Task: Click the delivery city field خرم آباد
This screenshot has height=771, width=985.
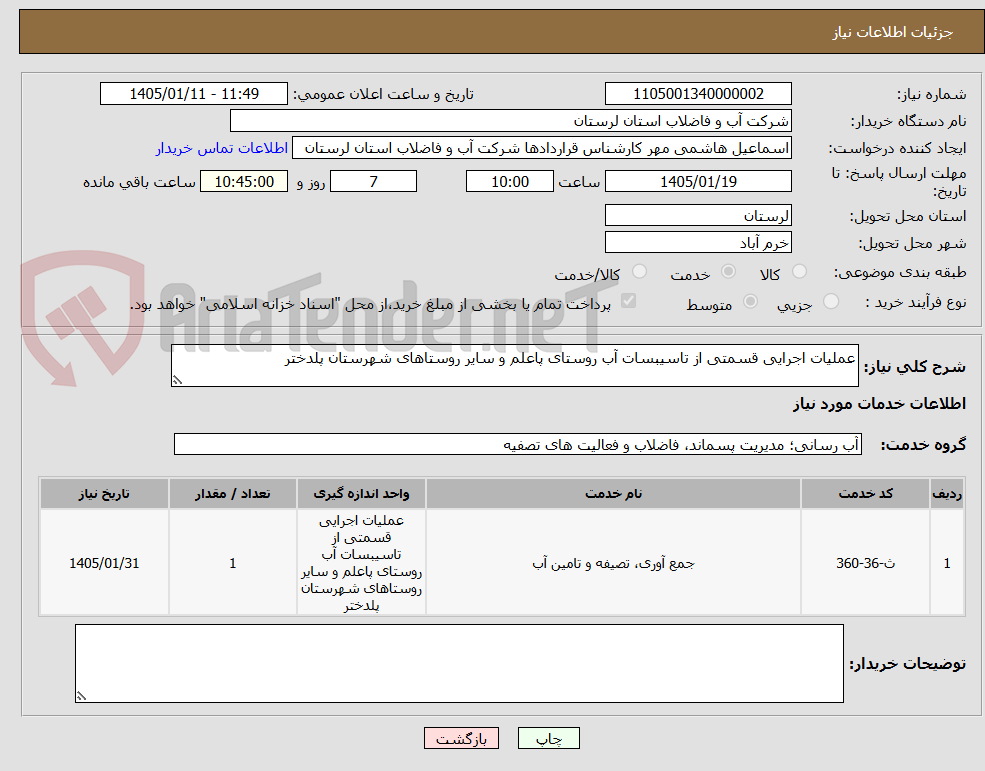Action: click(698, 243)
